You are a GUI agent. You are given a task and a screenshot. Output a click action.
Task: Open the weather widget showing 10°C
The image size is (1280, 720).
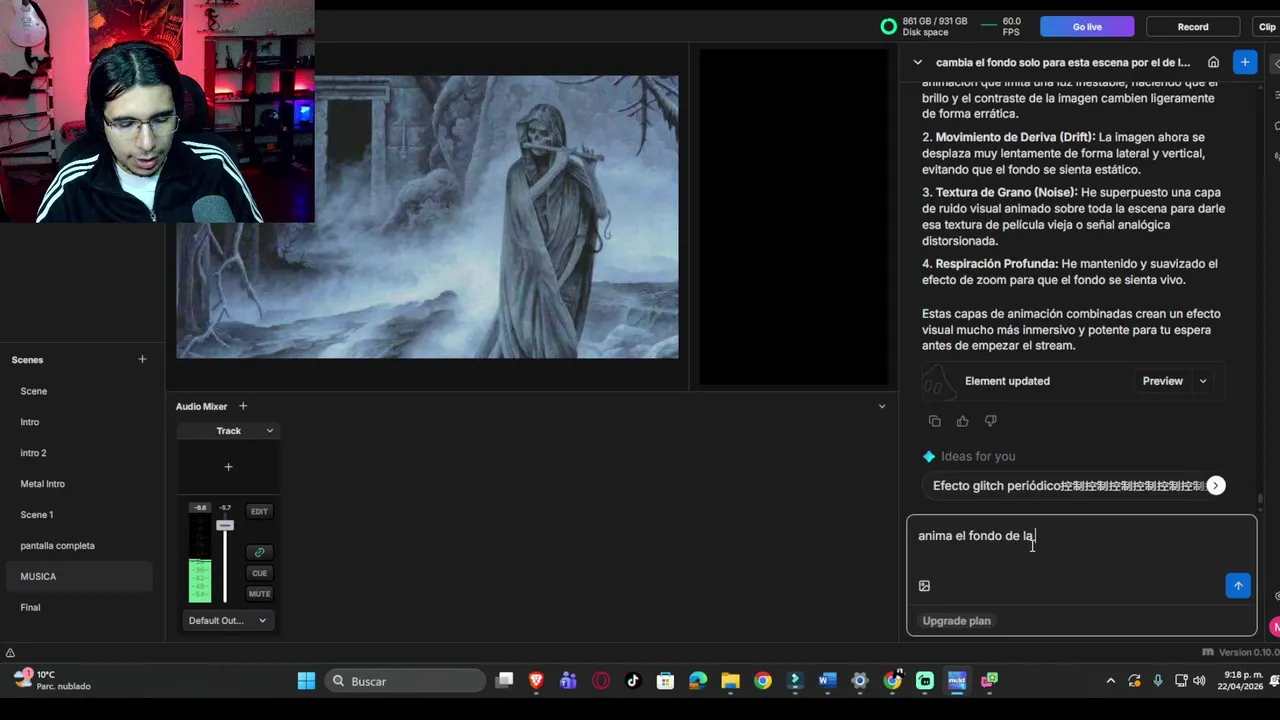[52, 681]
